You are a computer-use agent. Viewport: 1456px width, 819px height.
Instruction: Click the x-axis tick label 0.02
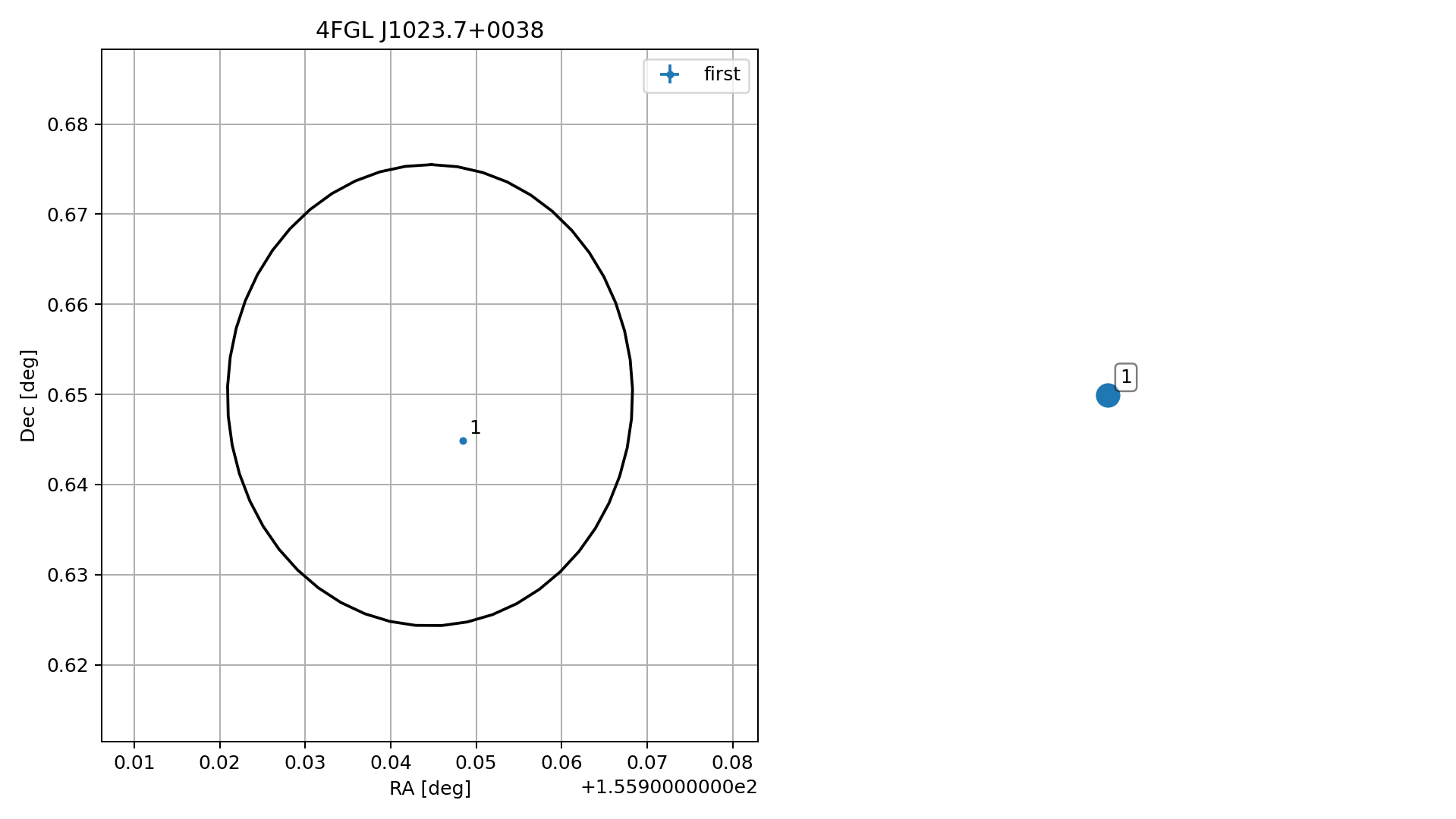(x=220, y=763)
